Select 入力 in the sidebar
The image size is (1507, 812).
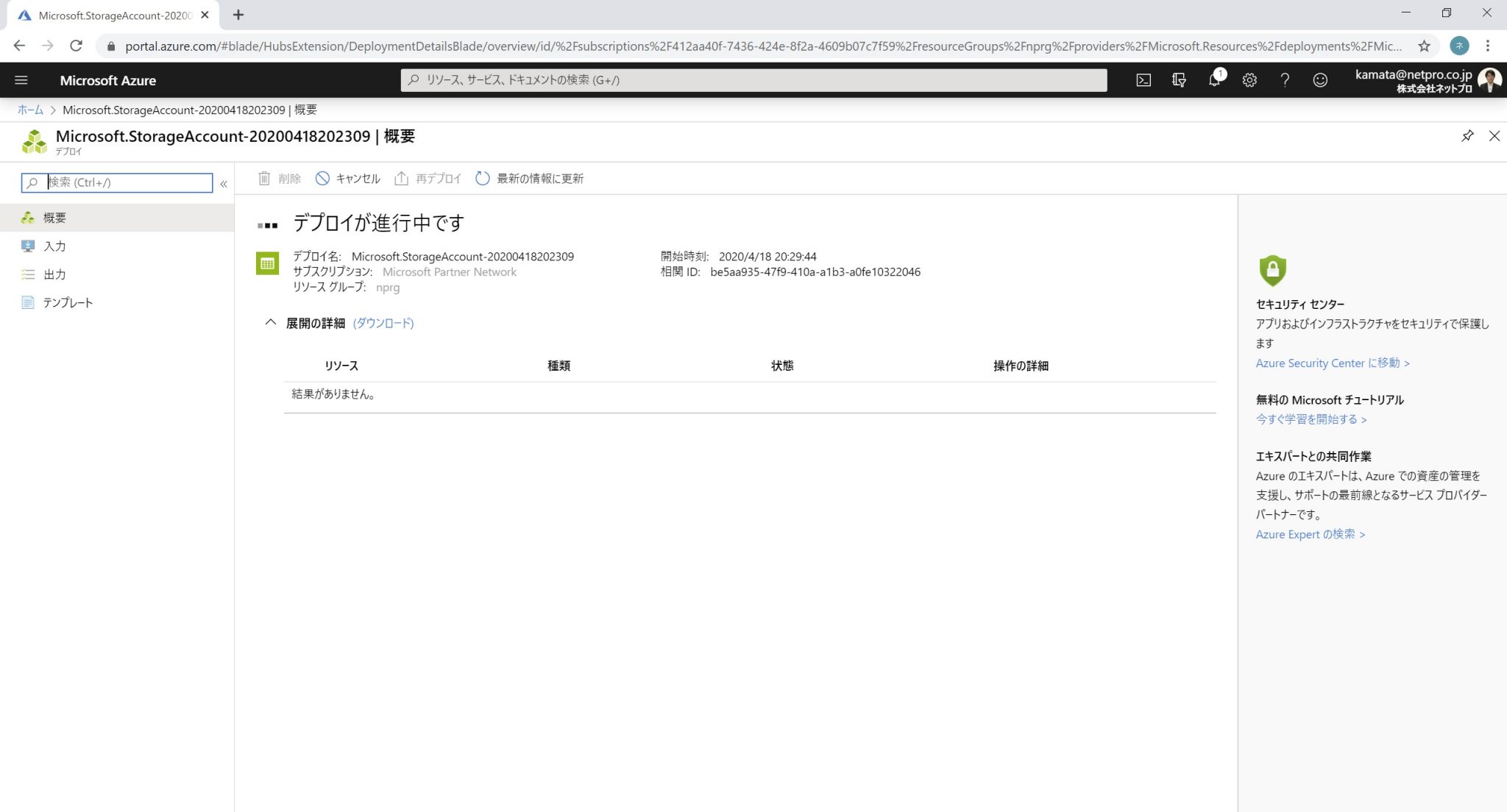(54, 246)
